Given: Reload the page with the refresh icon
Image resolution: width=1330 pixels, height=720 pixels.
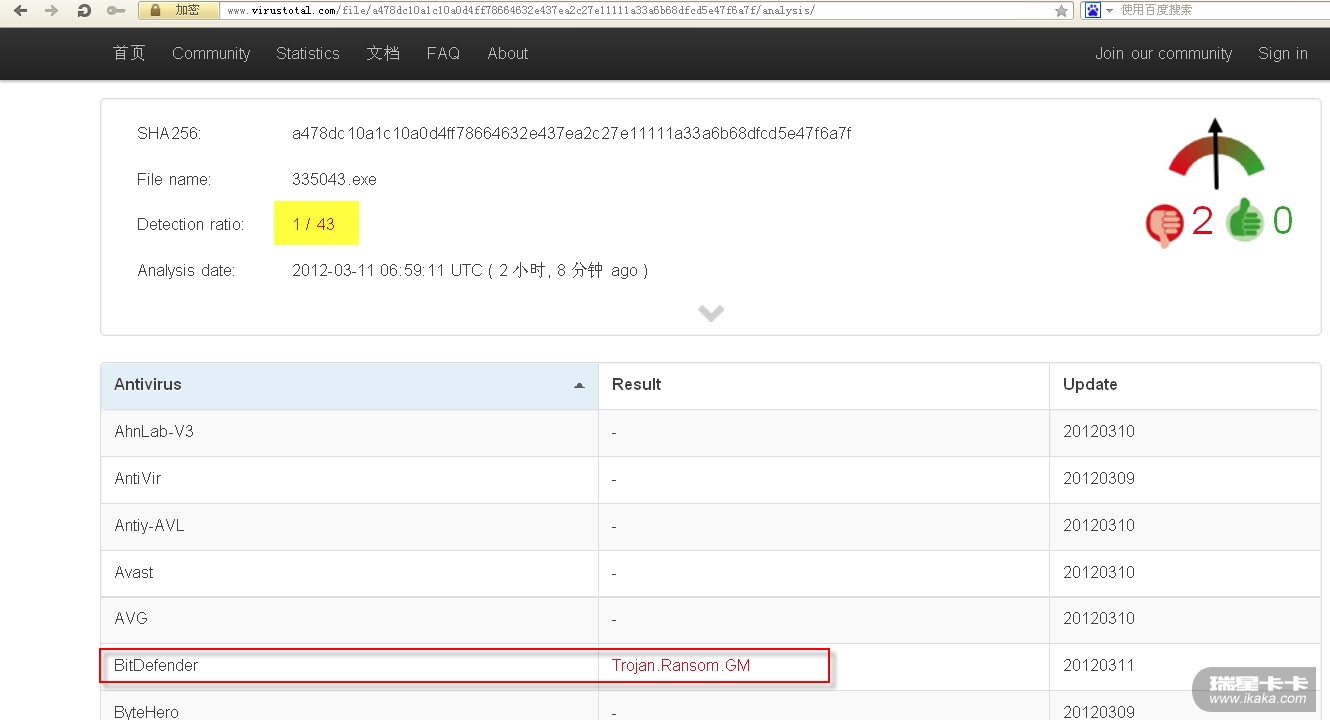Looking at the screenshot, I should pyautogui.click(x=84, y=10).
